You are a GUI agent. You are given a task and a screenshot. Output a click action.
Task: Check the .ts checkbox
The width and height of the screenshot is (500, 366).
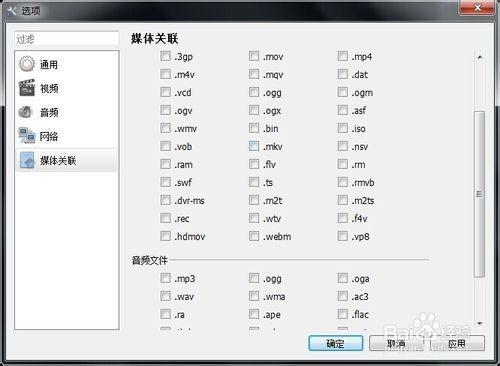(254, 182)
